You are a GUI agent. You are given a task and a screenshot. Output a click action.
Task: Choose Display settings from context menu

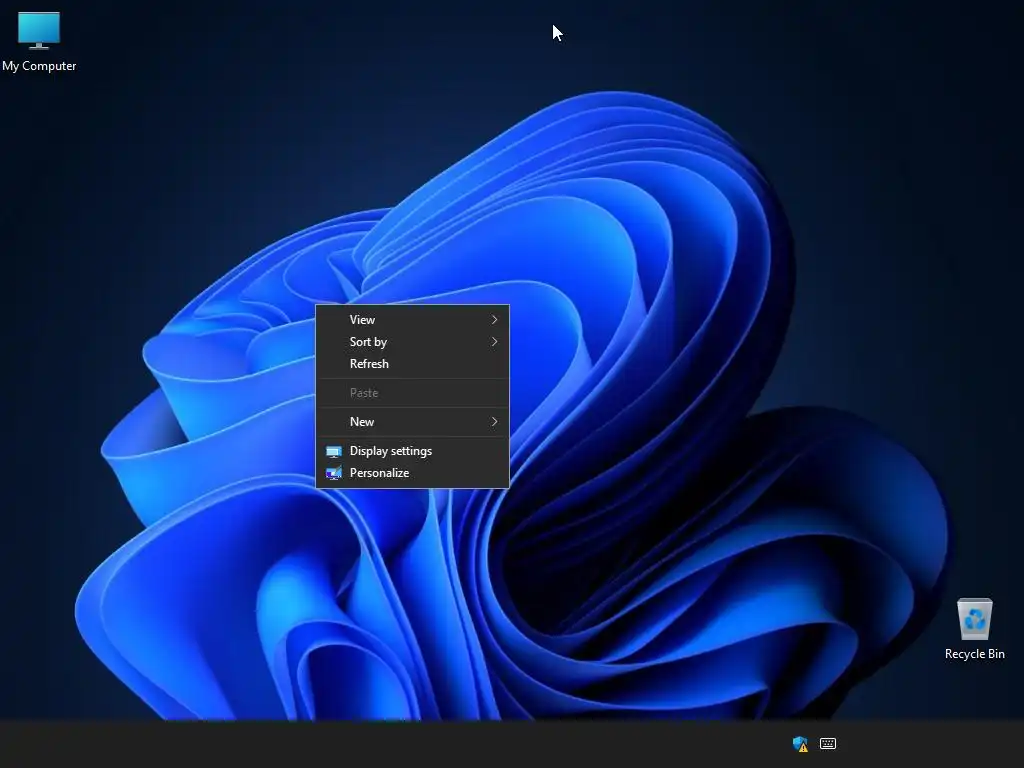pos(412,451)
